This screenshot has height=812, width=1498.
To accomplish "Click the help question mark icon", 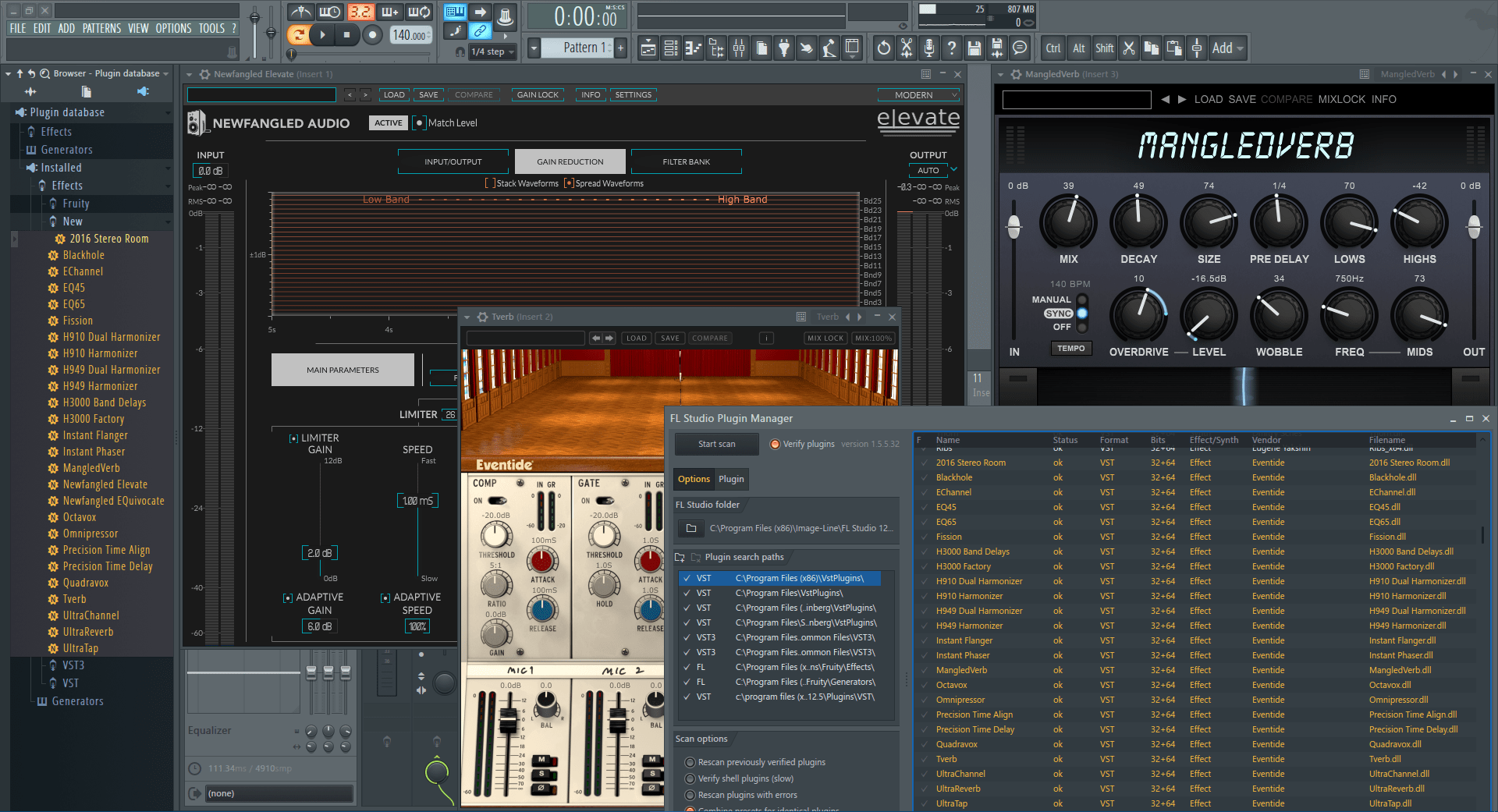I will [951, 48].
